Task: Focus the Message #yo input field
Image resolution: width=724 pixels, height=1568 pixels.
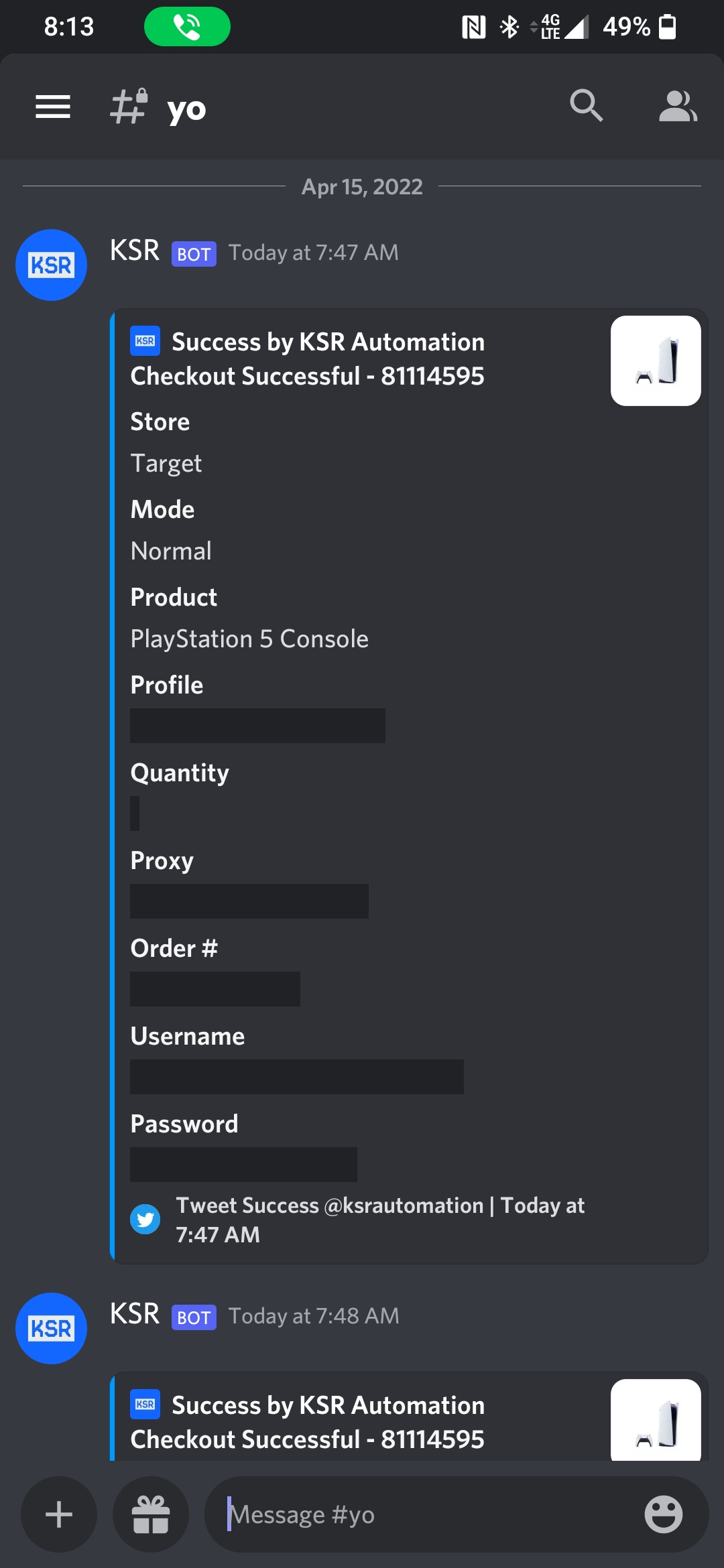Action: click(429, 1514)
